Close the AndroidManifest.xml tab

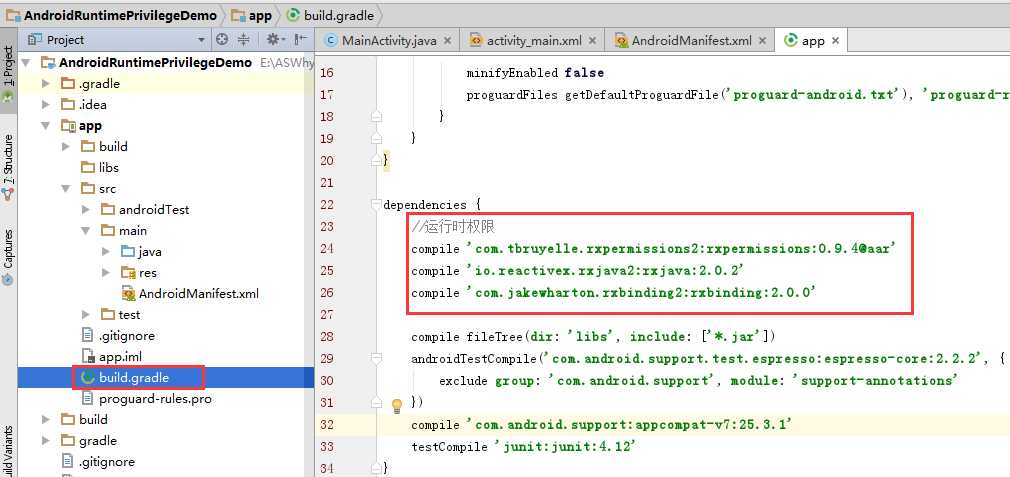[763, 41]
